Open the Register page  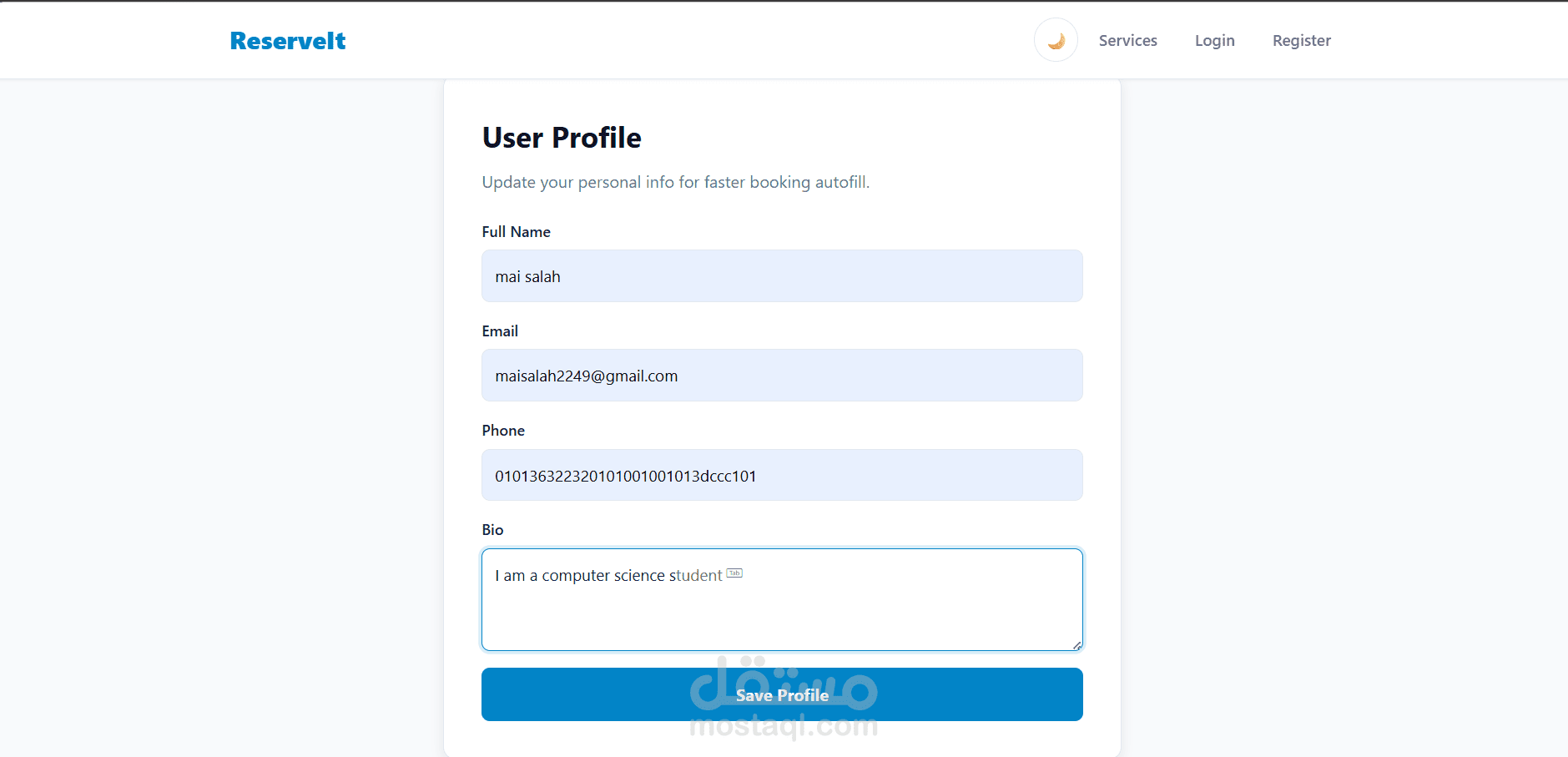point(1301,40)
